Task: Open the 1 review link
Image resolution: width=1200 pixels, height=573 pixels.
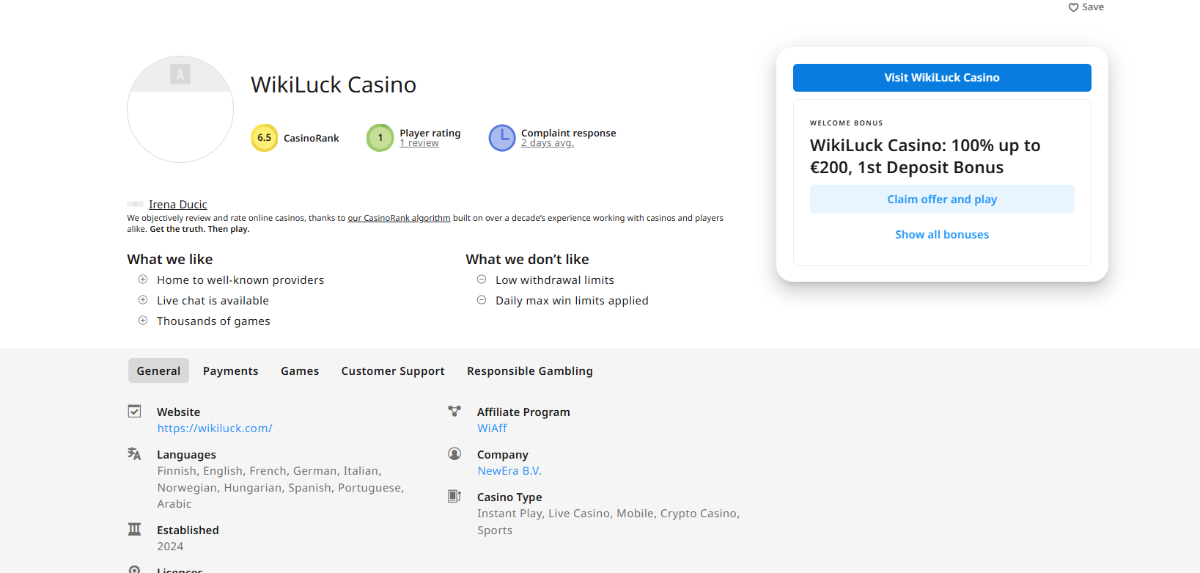Action: click(419, 143)
